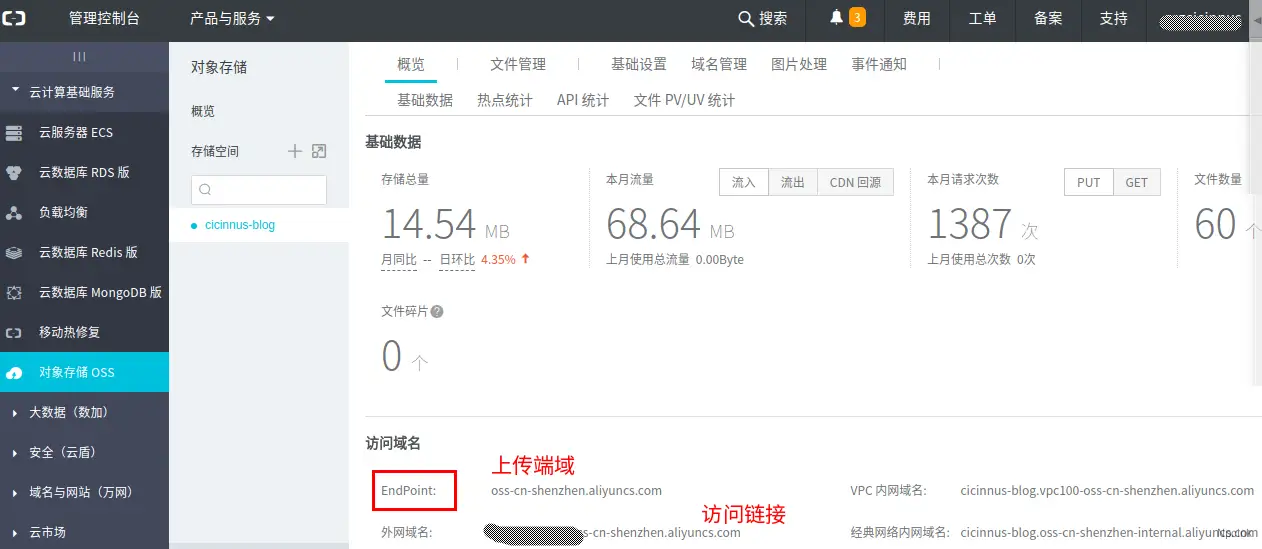
Task: Switch traffic view to CDN 回源
Action: (x=855, y=182)
